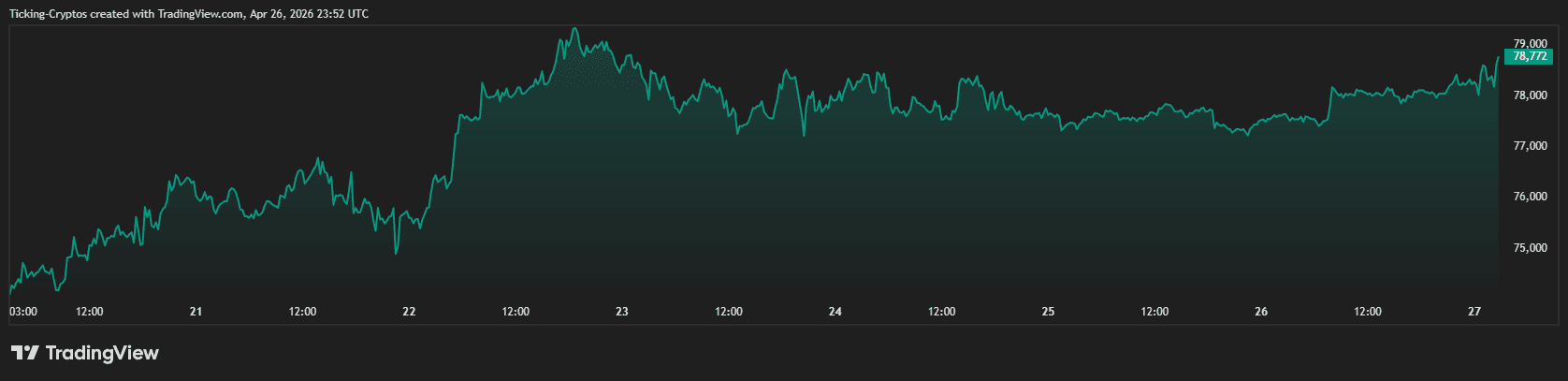Click date 23 on the time axis
The height and width of the screenshot is (381, 1568).
[x=622, y=312]
